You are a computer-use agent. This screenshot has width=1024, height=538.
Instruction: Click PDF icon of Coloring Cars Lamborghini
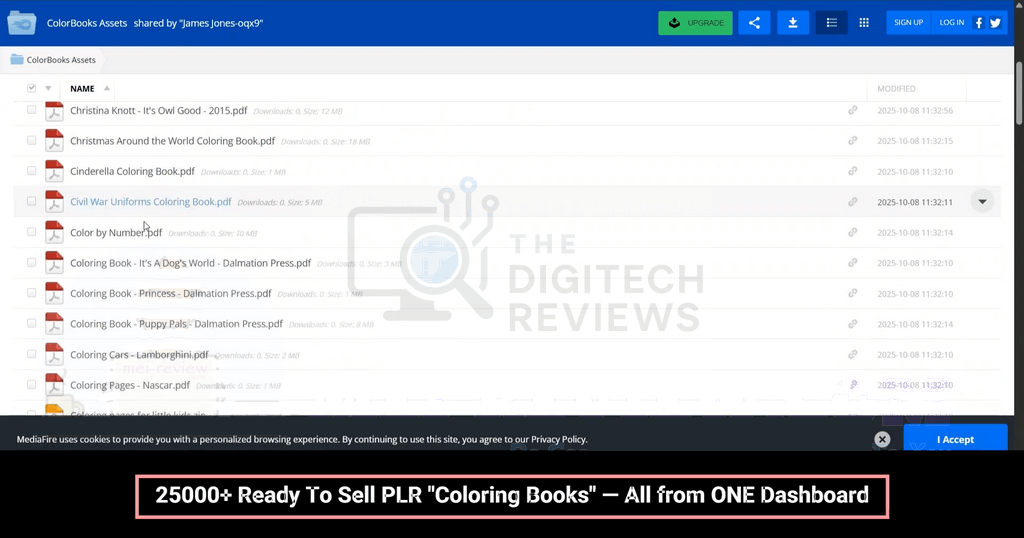(x=54, y=354)
